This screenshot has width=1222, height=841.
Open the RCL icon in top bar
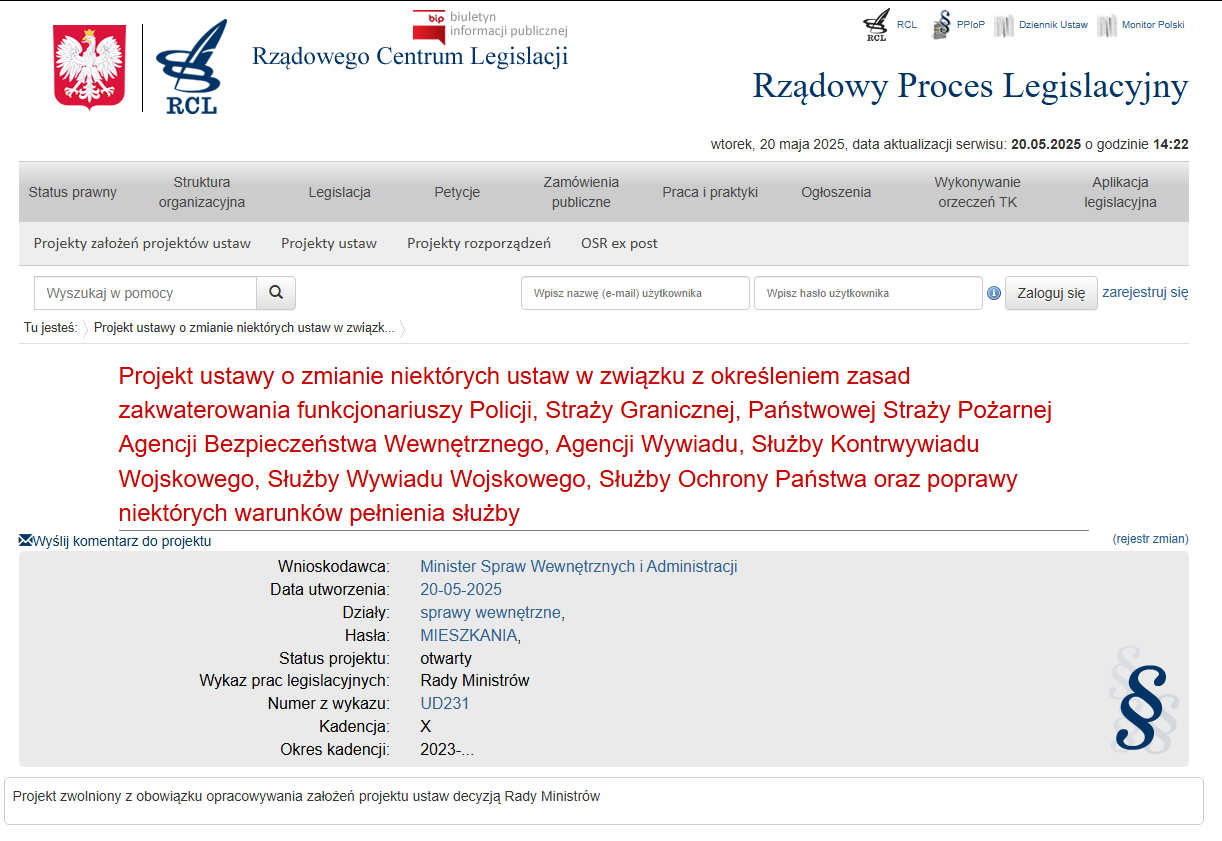coord(876,25)
